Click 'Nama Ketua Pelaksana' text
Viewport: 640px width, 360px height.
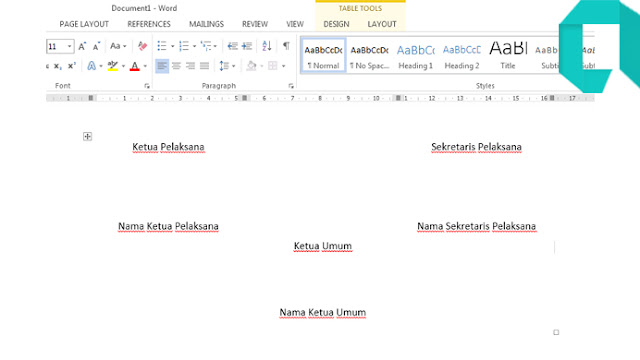click(168, 226)
